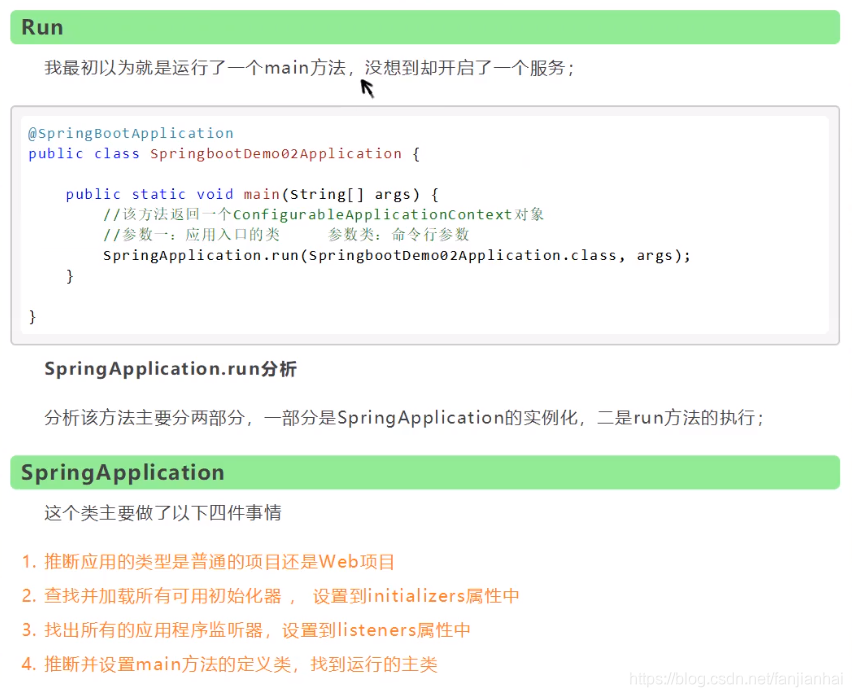Viewport: 852px width, 697px height.
Task: Click paragraph starting '分析该方法主要分两部分'
Action: 404,418
